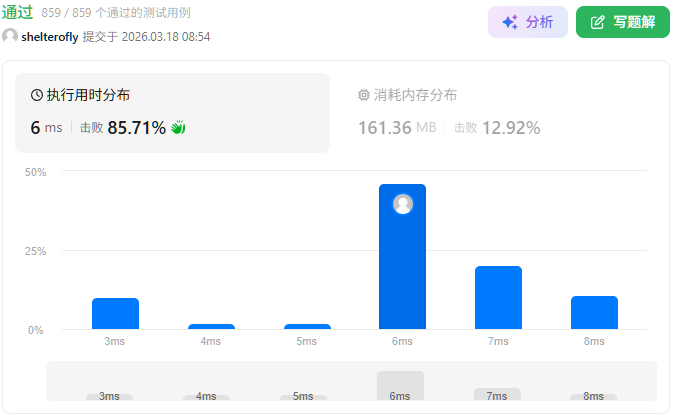Select the 8ms bar in the main chart
The image size is (676, 419).
(x=594, y=312)
